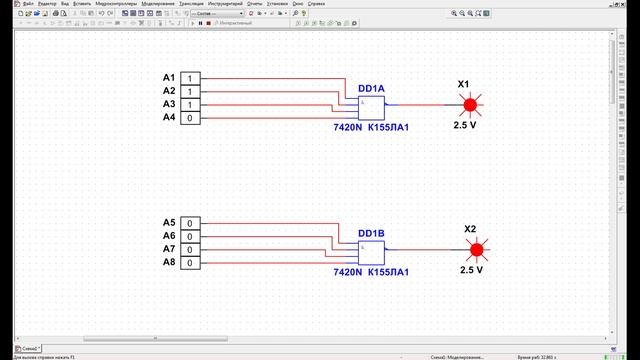Open the Вставить menu

click(82, 4)
